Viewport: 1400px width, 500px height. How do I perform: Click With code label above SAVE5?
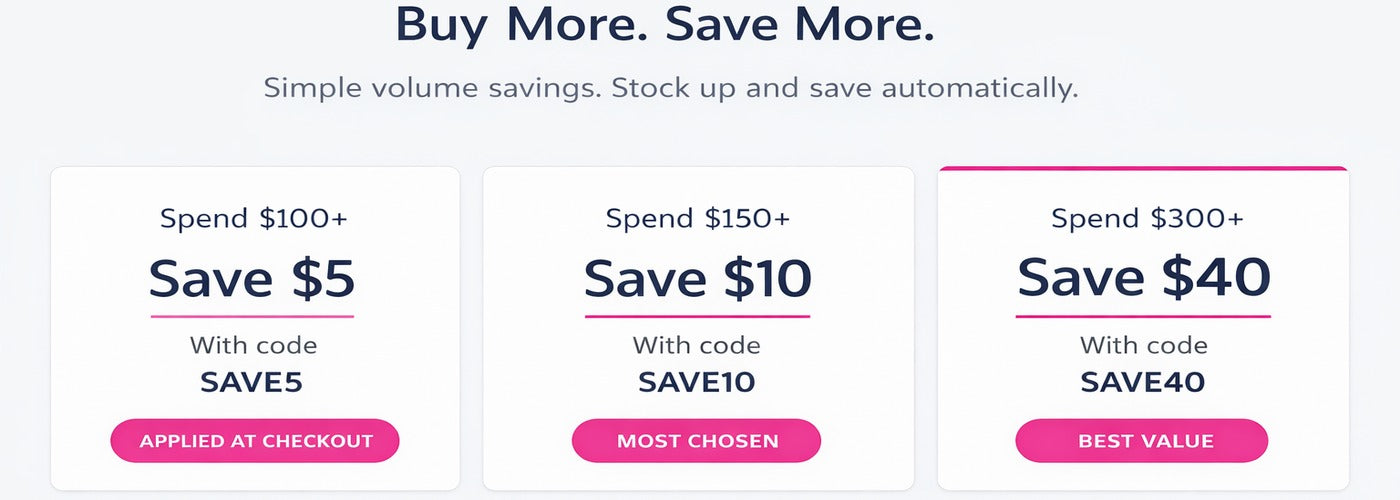pyautogui.click(x=253, y=346)
